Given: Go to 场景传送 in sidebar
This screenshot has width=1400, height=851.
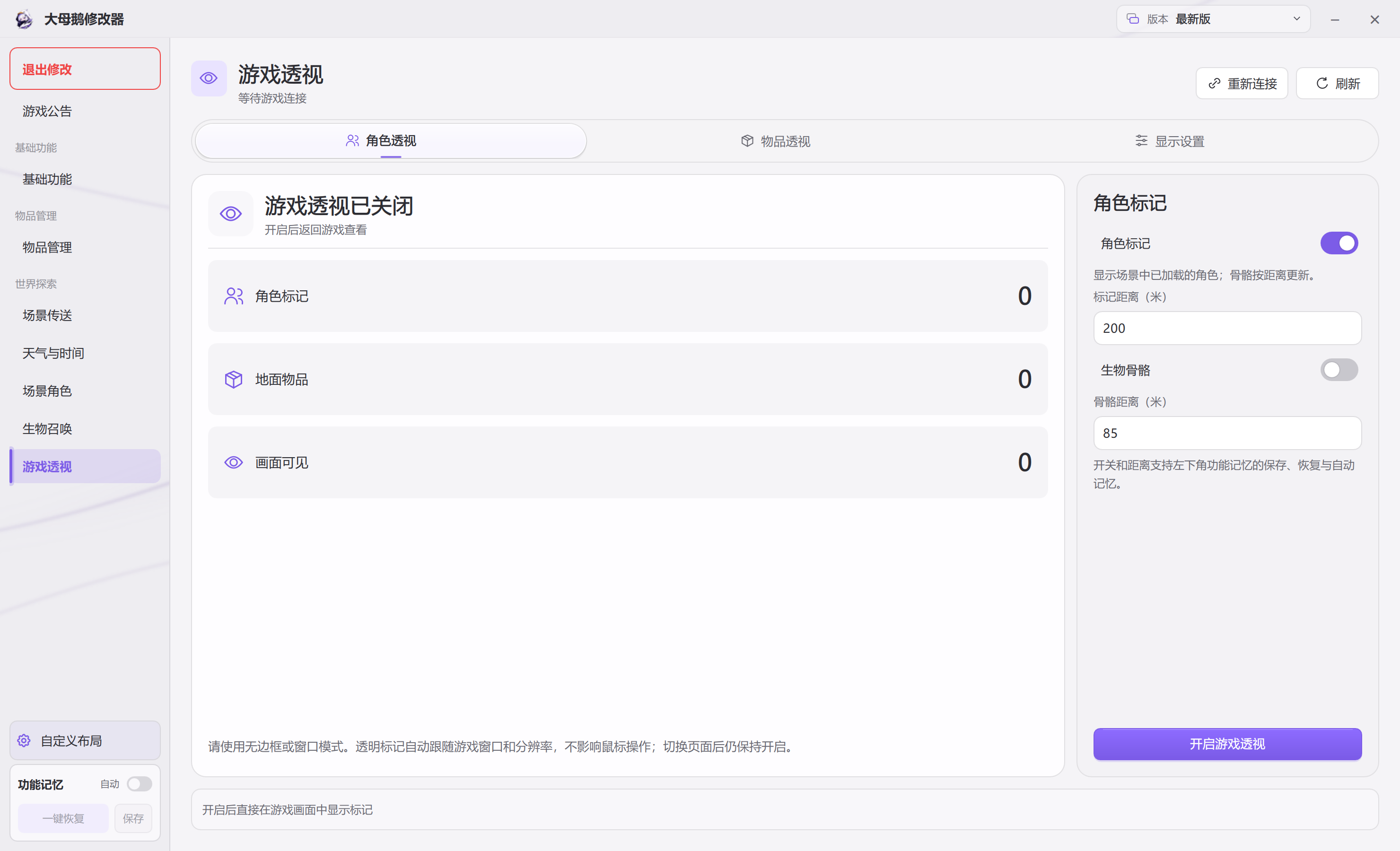Looking at the screenshot, I should (85, 315).
